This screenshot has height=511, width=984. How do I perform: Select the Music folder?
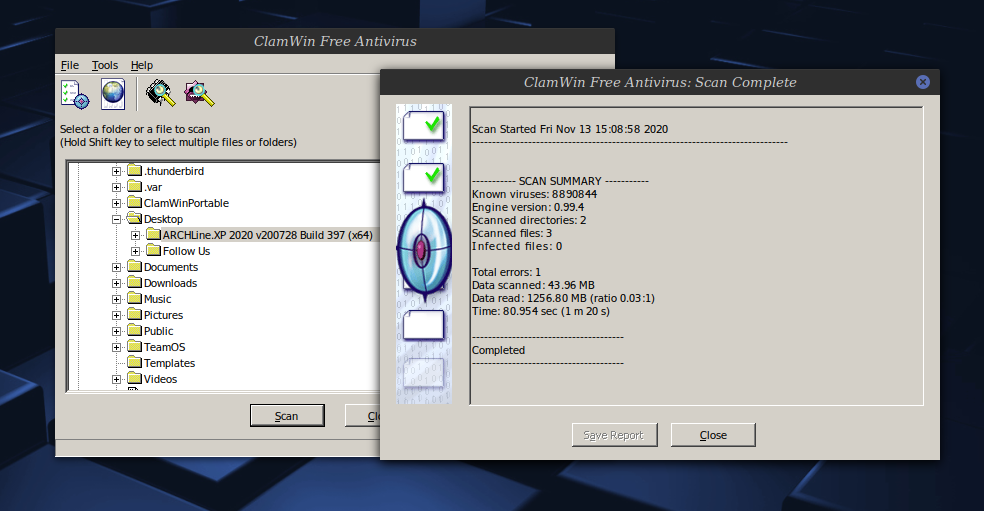(x=157, y=299)
